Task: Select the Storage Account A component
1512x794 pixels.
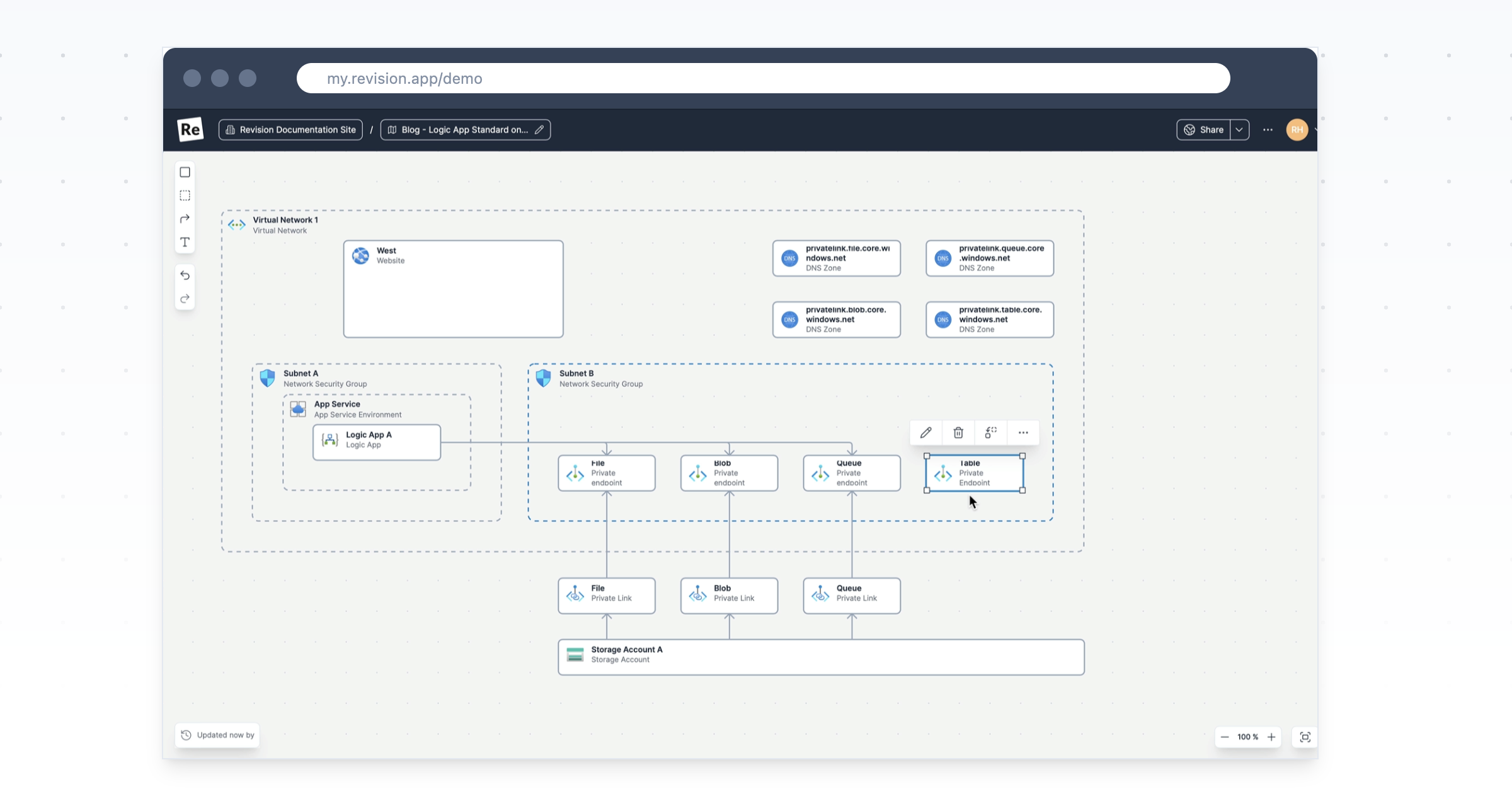Action: (x=820, y=657)
